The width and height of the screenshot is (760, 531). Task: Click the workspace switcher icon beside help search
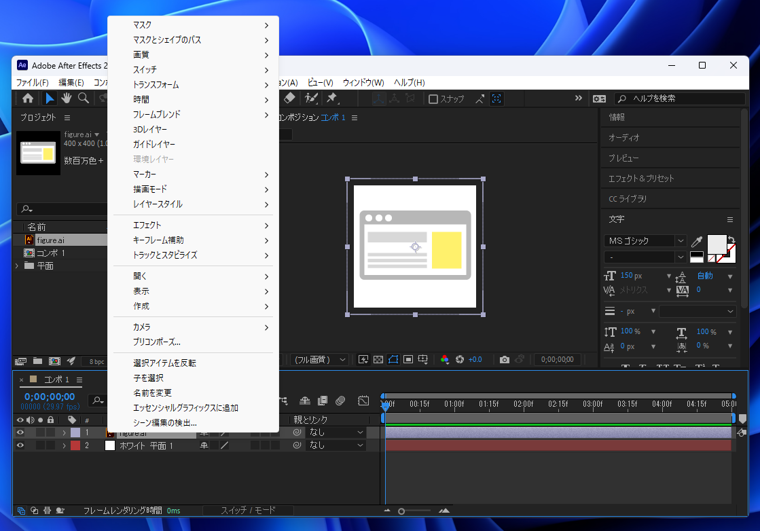[x=599, y=99]
